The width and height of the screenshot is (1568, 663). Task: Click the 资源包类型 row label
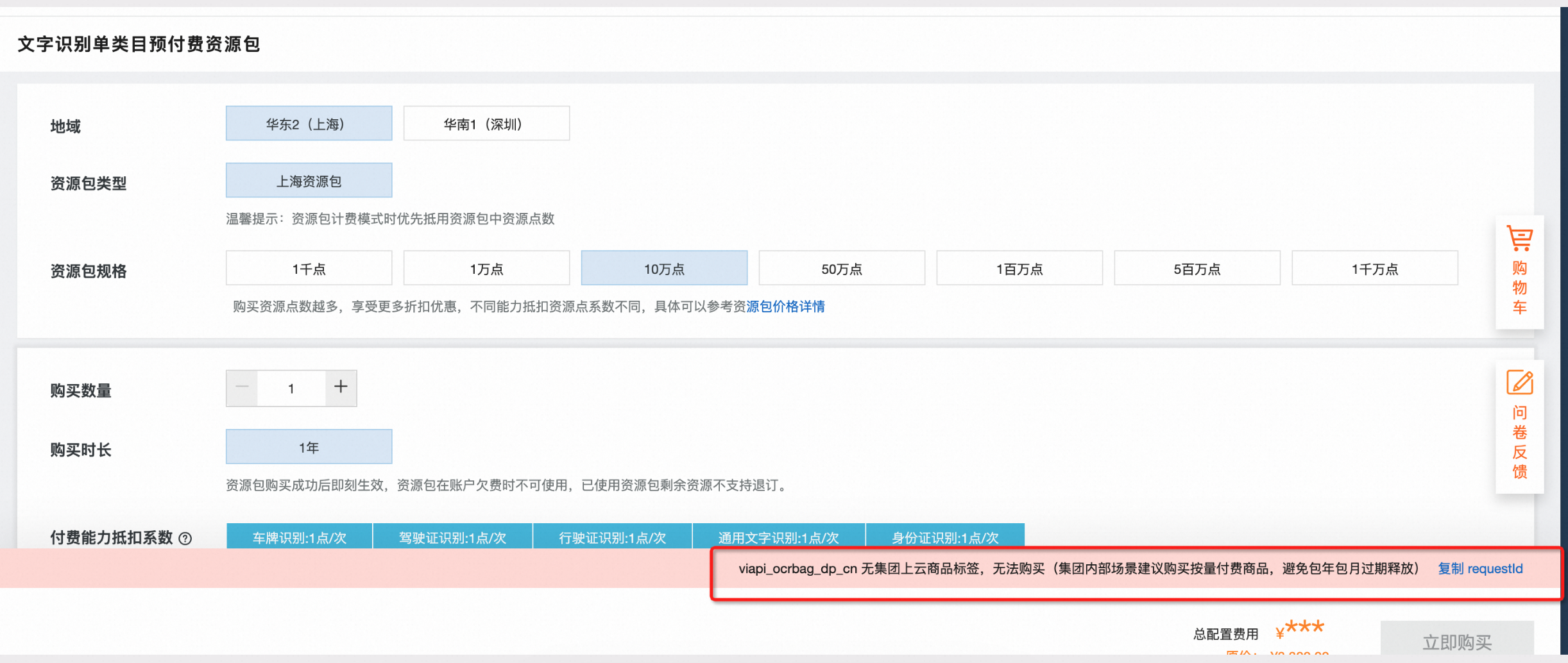pyautogui.click(x=89, y=184)
